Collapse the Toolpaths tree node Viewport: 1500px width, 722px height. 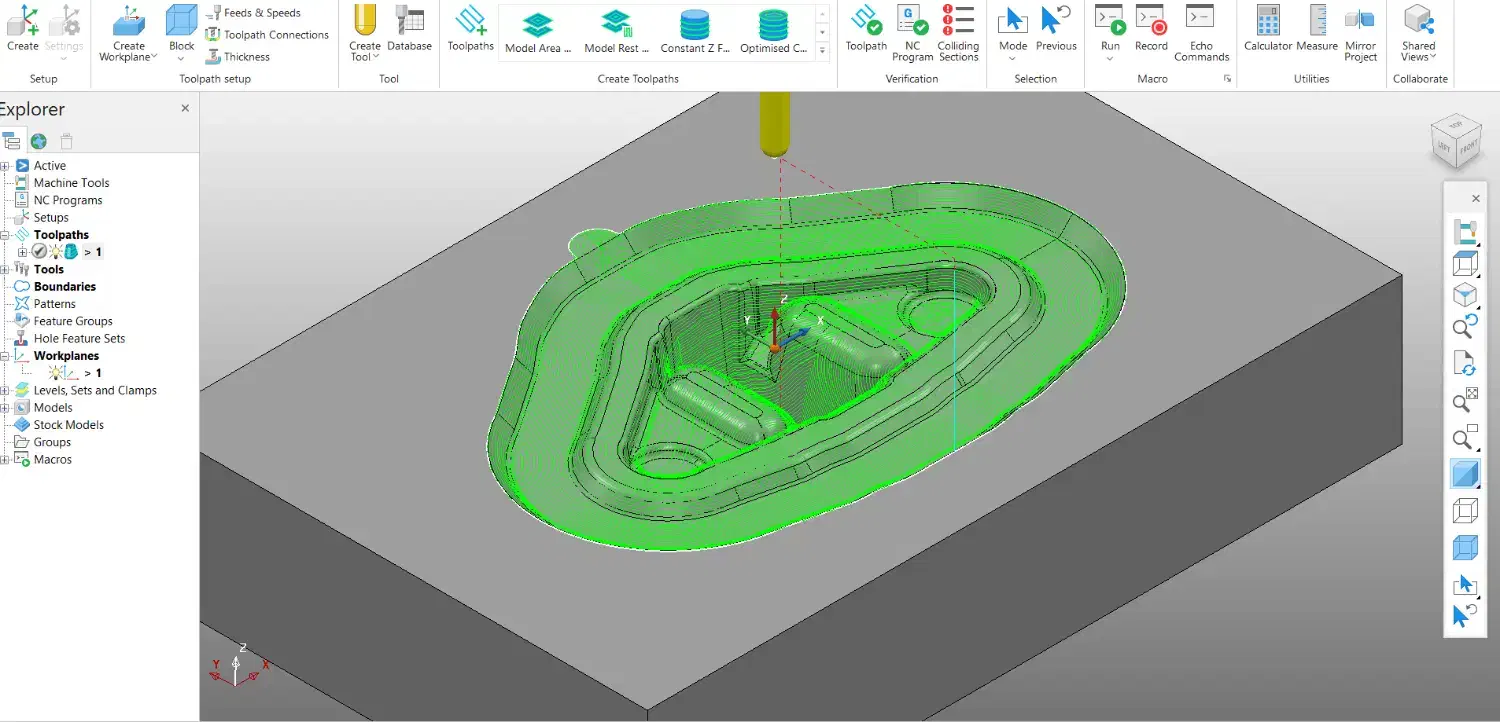(x=5, y=235)
